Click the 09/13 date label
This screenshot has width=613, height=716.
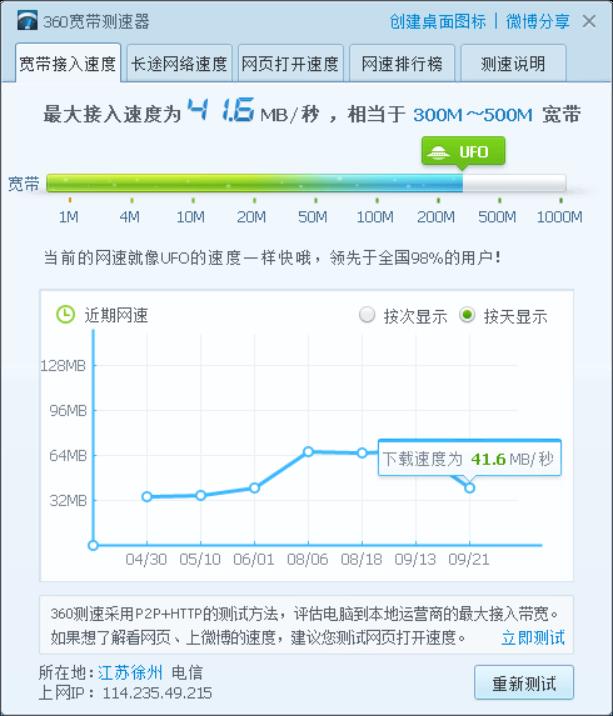pyautogui.click(x=415, y=559)
